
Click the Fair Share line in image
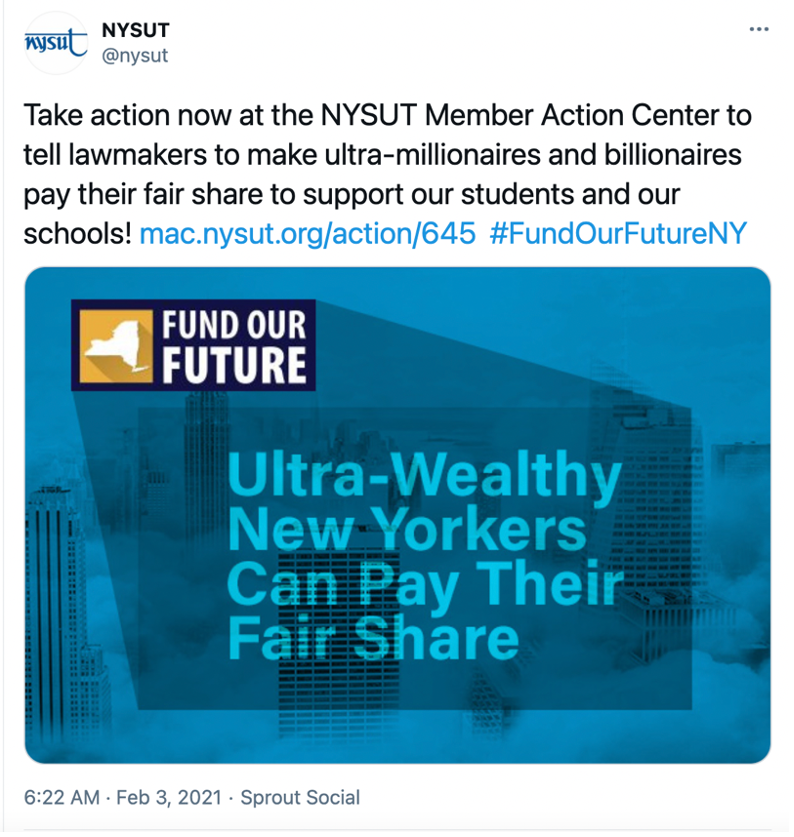click(x=373, y=639)
